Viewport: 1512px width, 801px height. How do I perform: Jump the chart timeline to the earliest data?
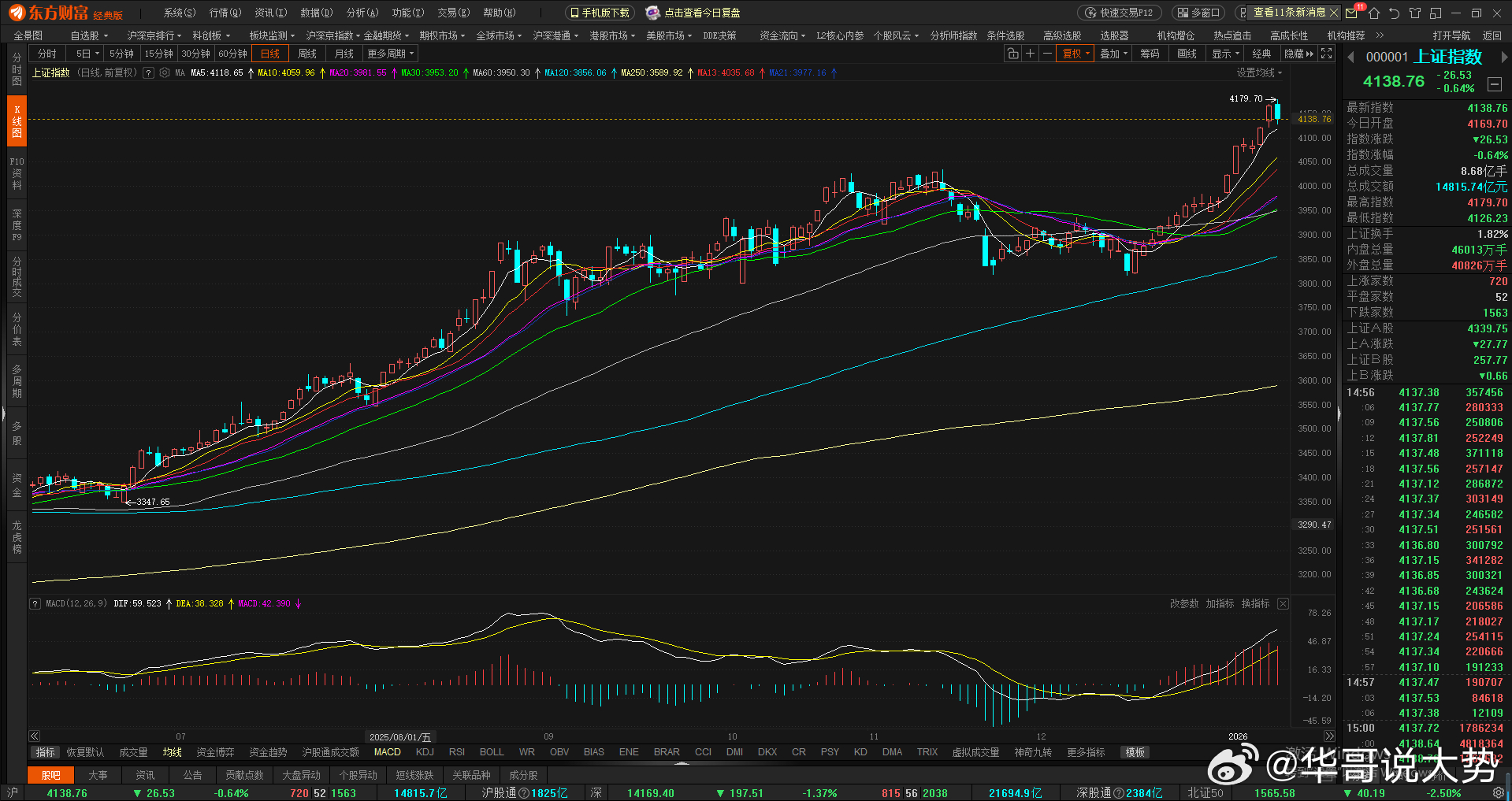click(x=35, y=736)
